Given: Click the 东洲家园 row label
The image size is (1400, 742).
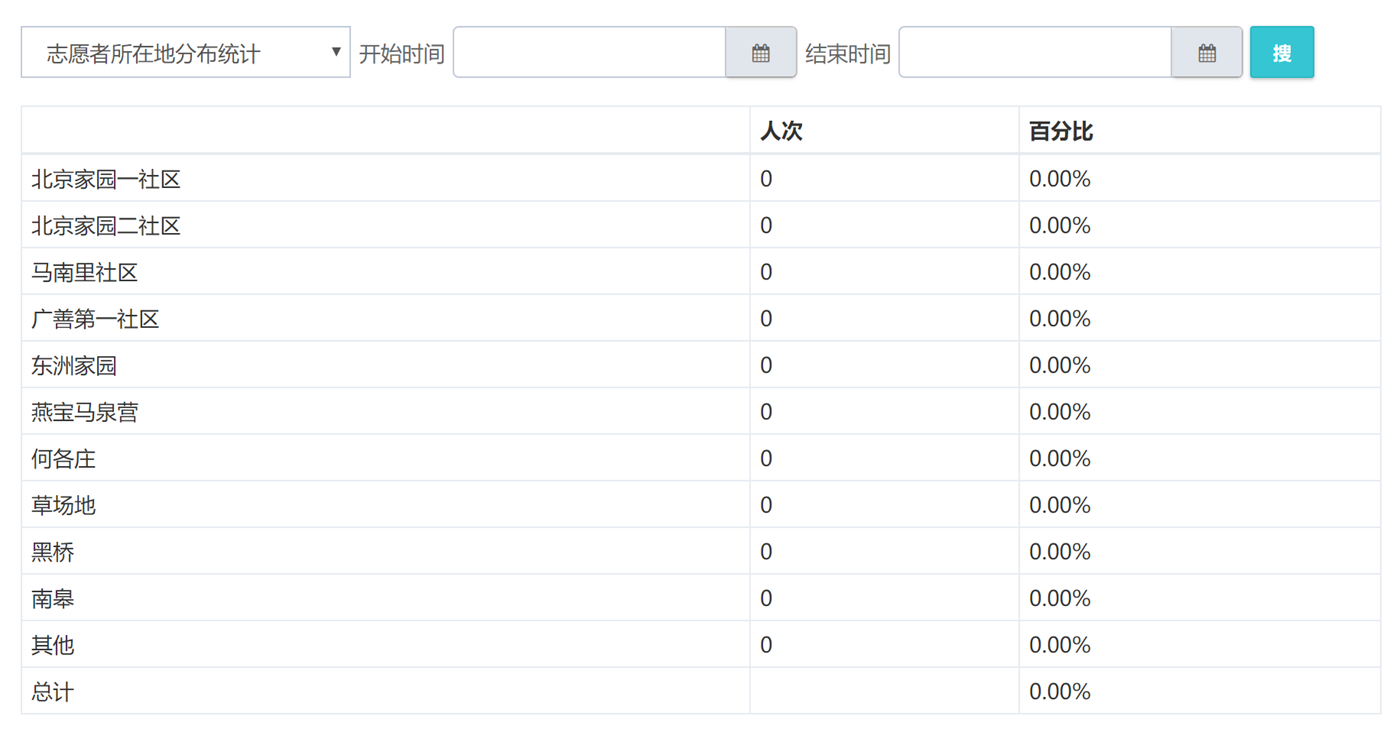Looking at the screenshot, I should [74, 366].
